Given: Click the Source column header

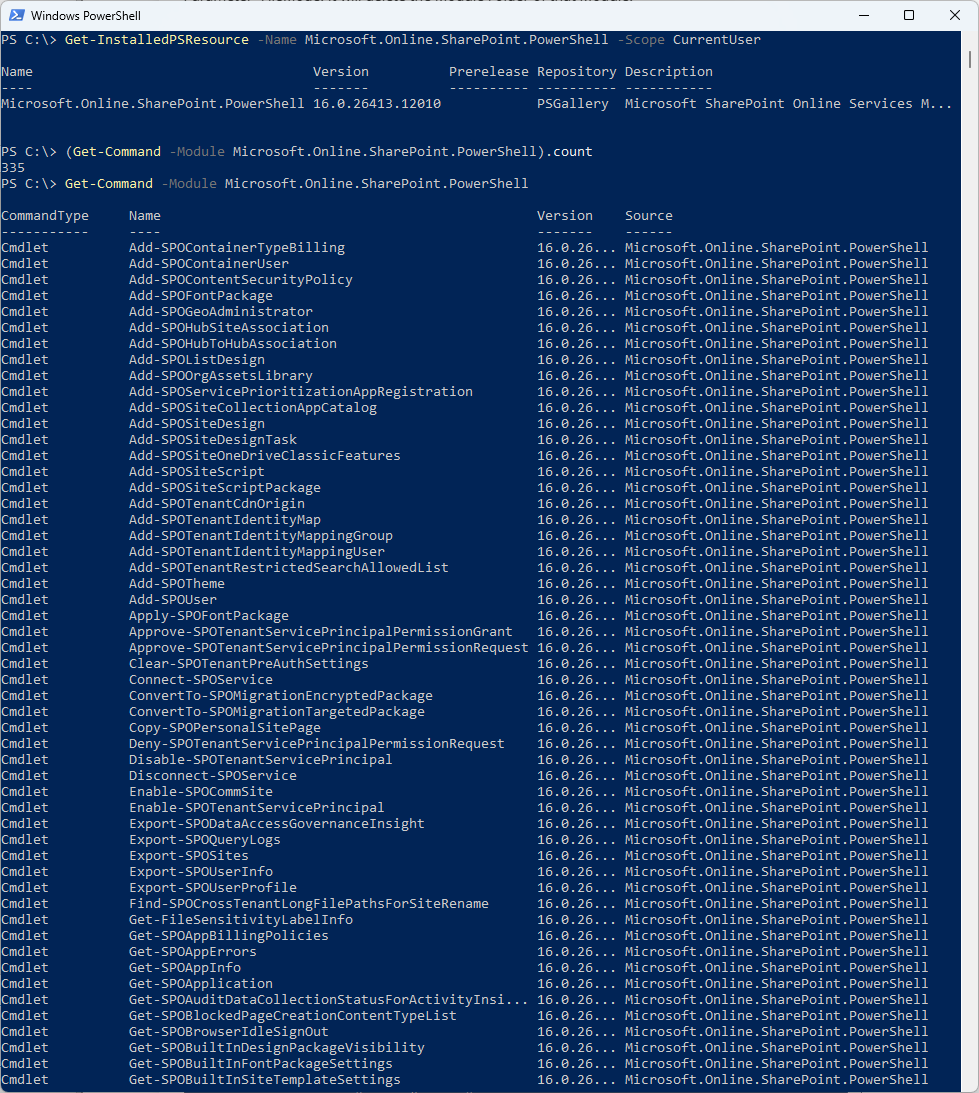Looking at the screenshot, I should (648, 216).
